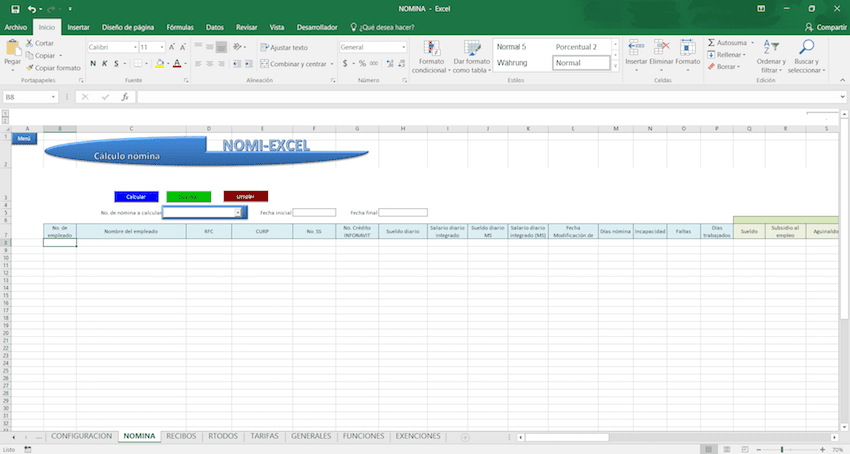Apply thousands separator 000 style

[374, 63]
